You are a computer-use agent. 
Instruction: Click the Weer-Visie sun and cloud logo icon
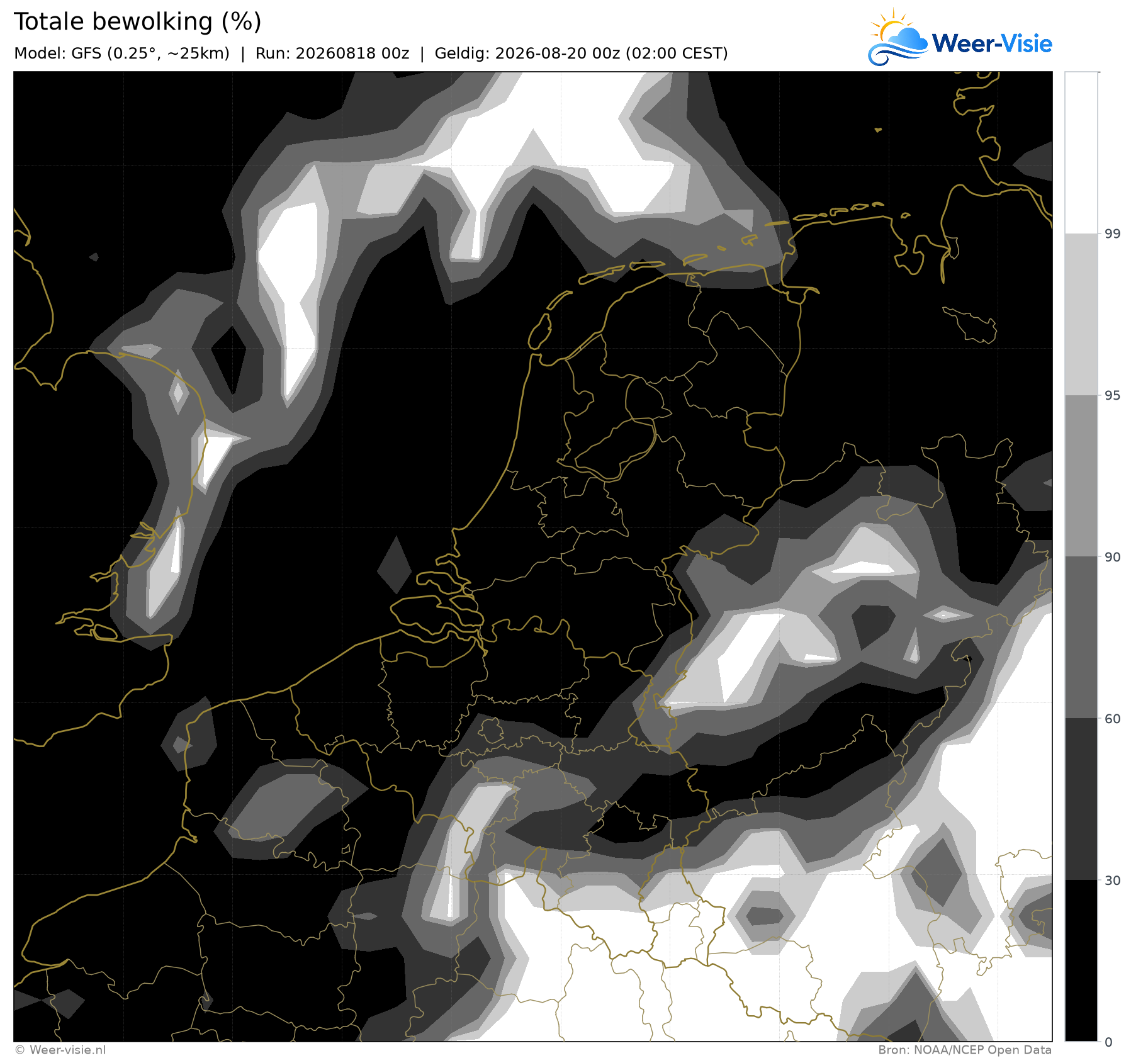coord(898,38)
